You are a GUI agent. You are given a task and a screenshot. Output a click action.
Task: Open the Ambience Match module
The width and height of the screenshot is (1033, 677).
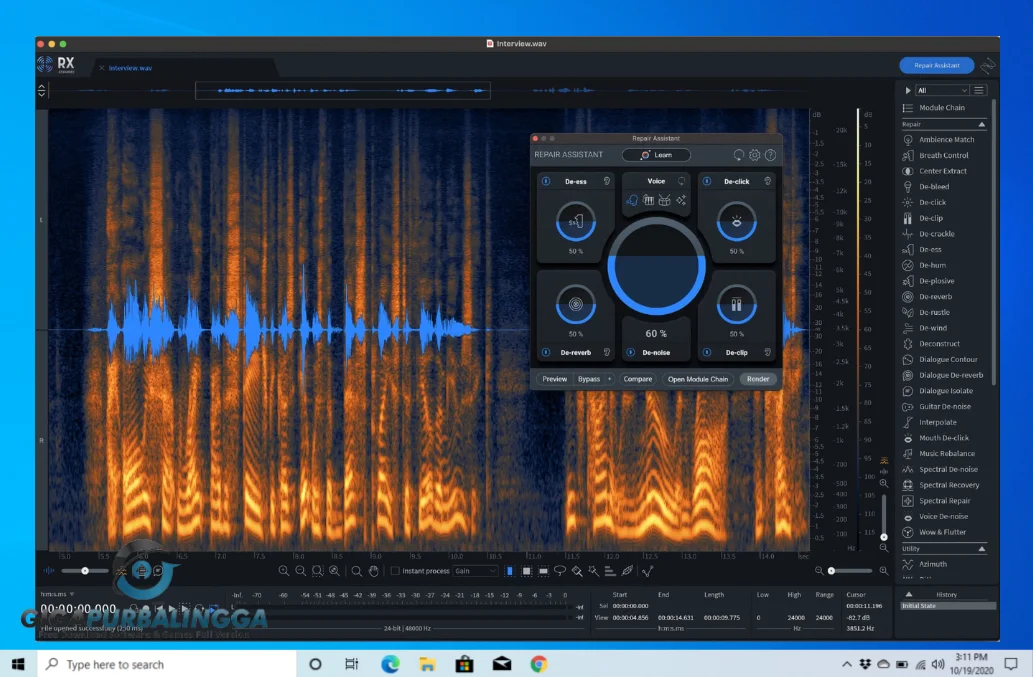[938, 140]
